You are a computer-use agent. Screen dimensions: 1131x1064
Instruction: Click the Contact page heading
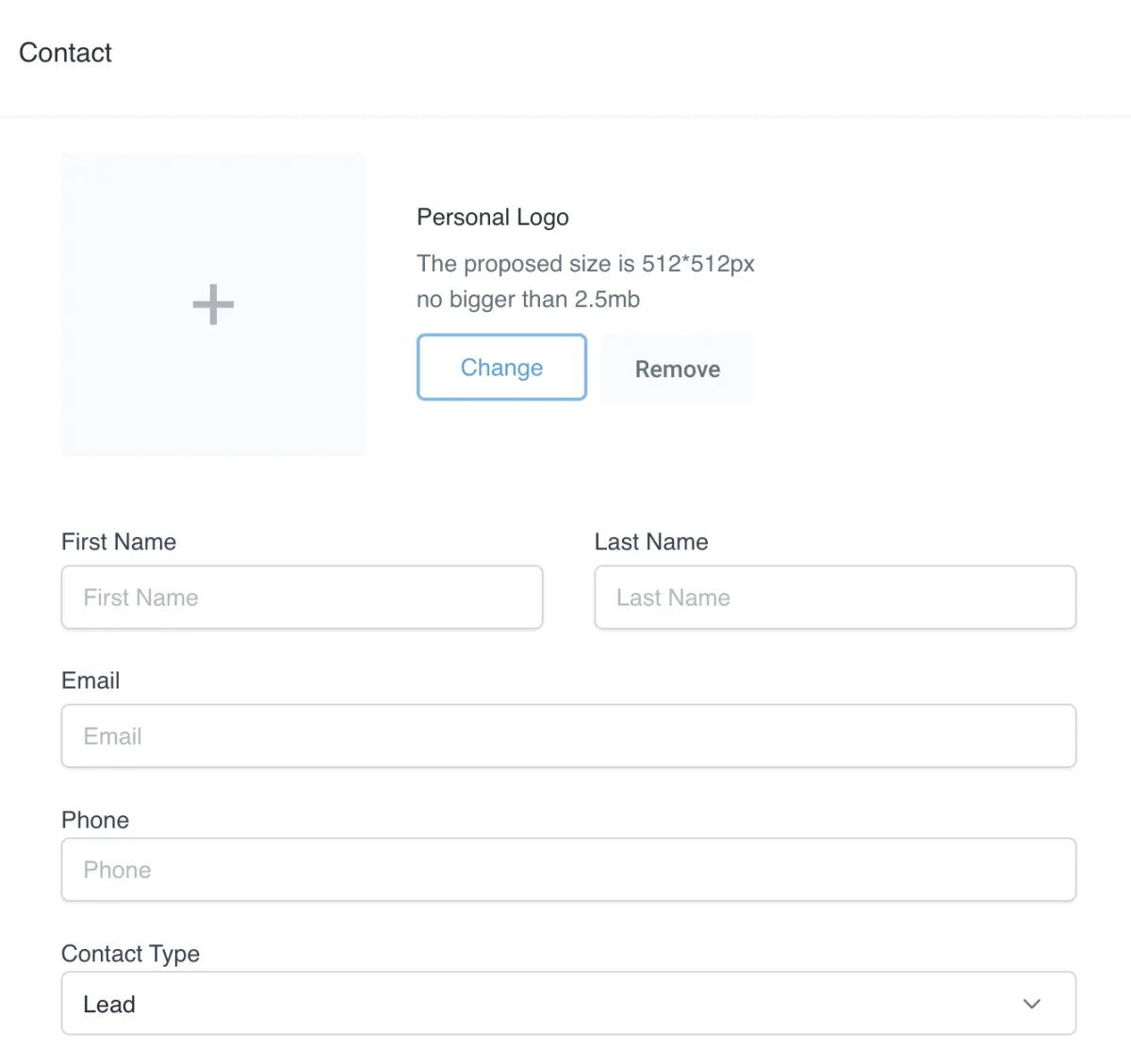pos(65,53)
